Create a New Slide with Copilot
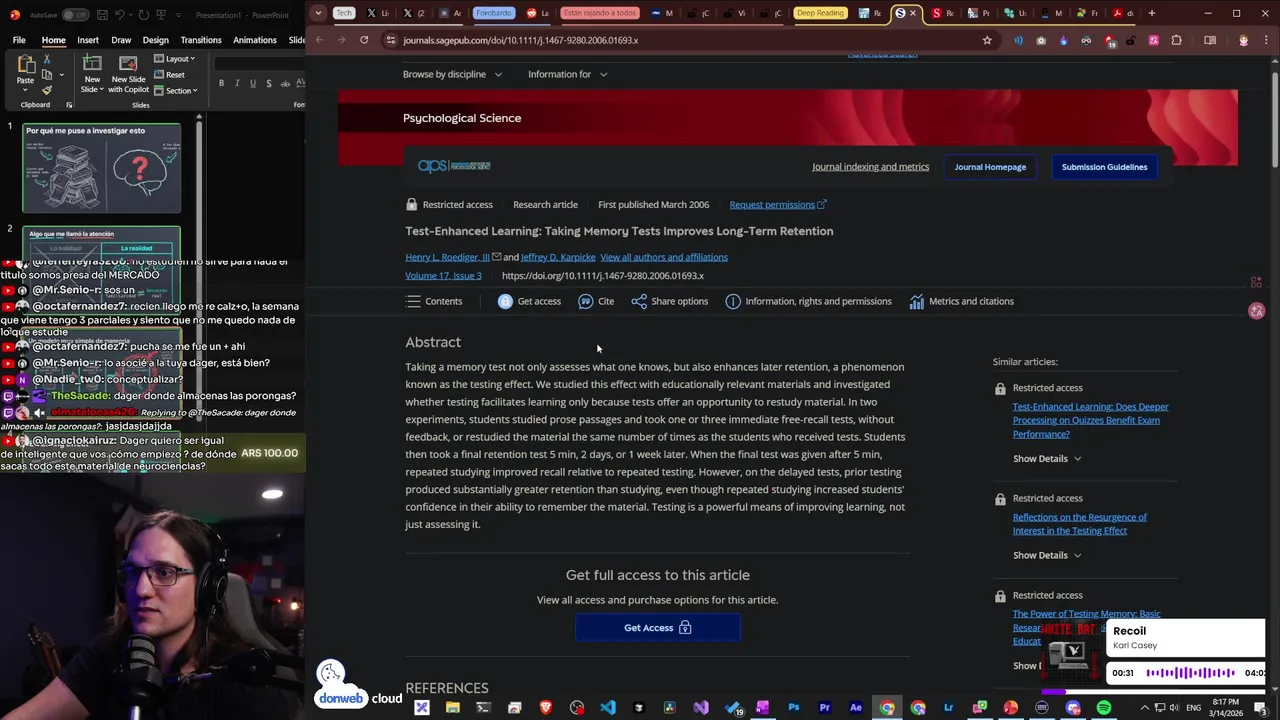 click(x=128, y=74)
